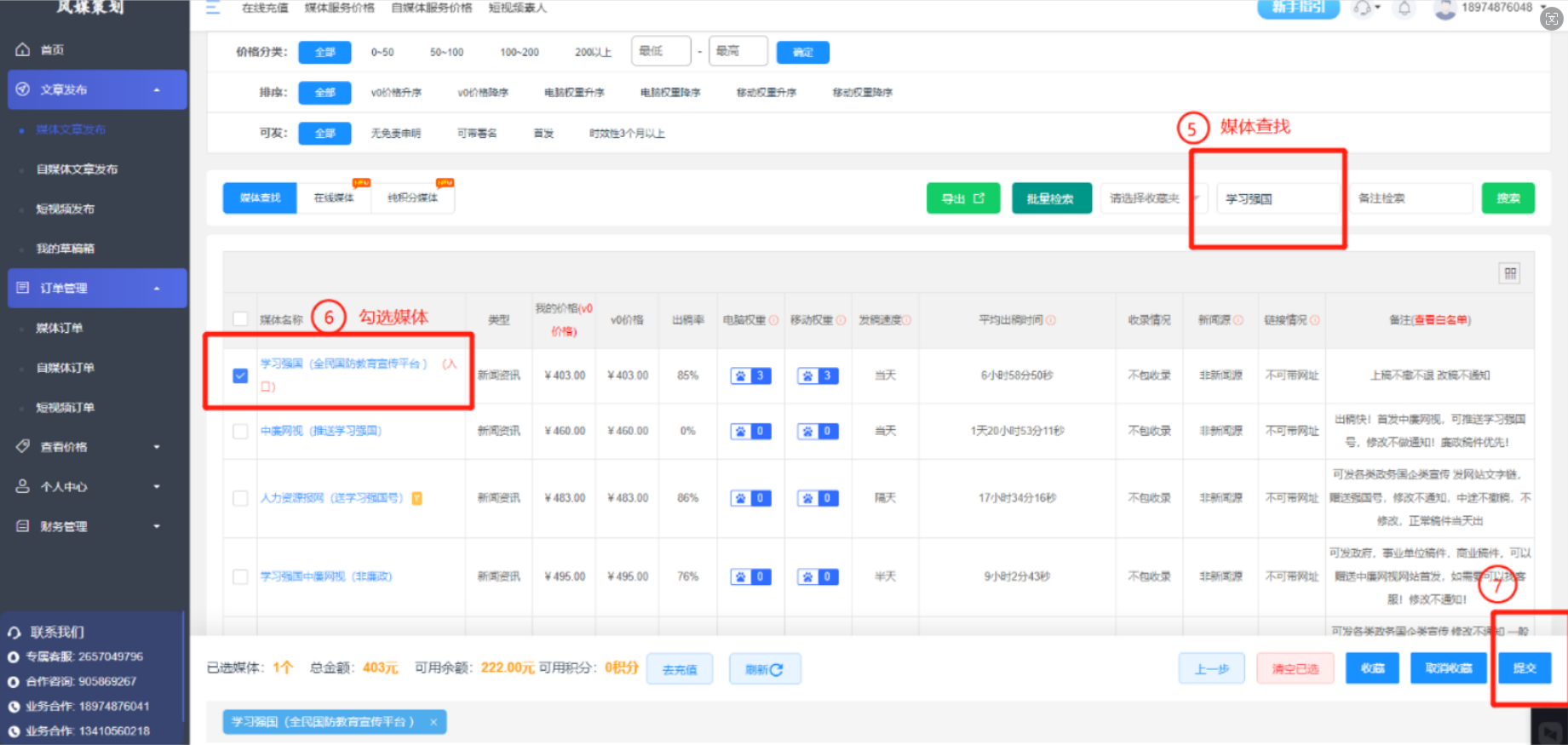The image size is (1568, 745).
Task: Click the help icon beside 平均出稿时间 header
Action: 1051,320
